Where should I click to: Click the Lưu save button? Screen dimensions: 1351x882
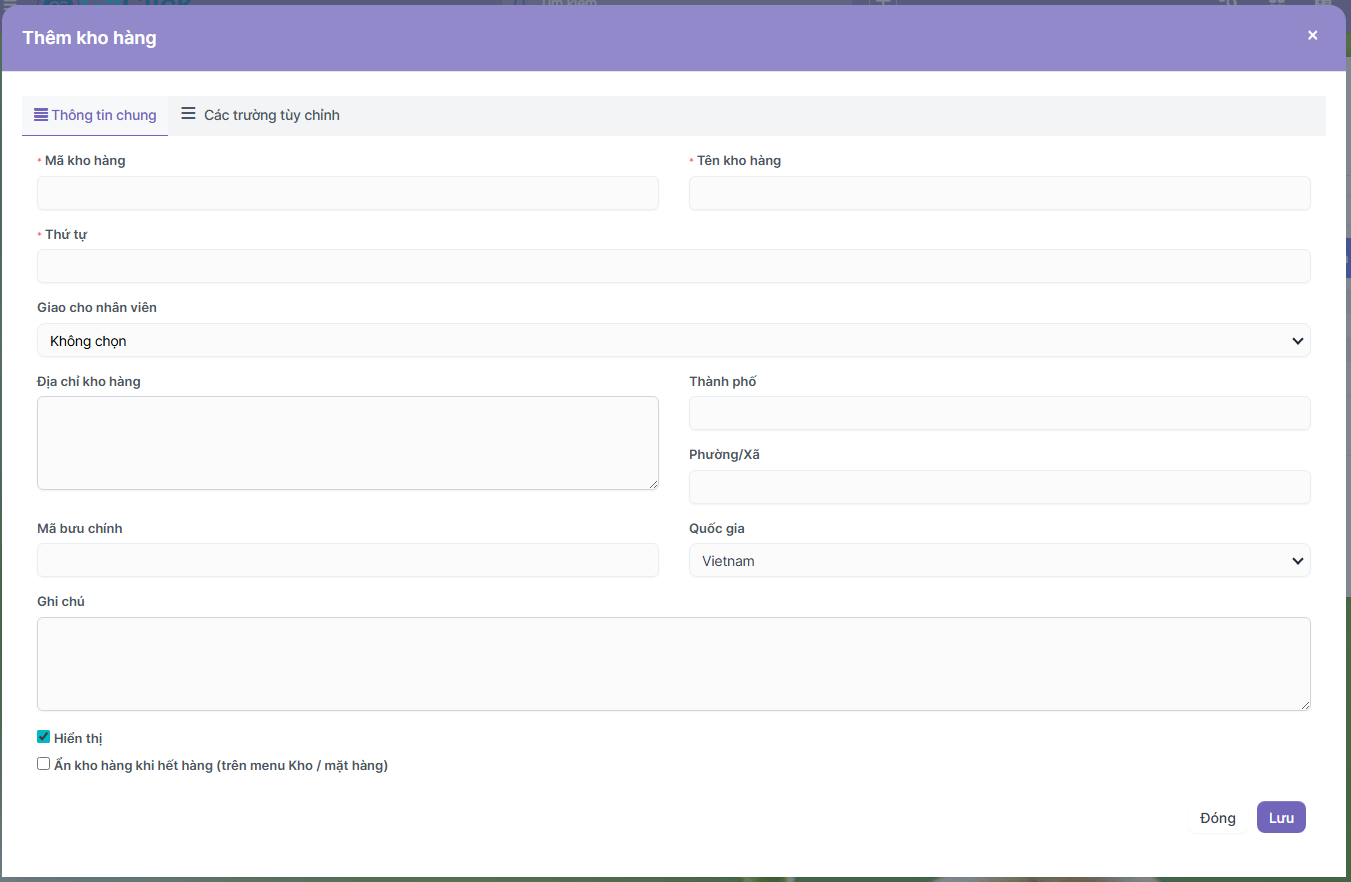tap(1280, 817)
